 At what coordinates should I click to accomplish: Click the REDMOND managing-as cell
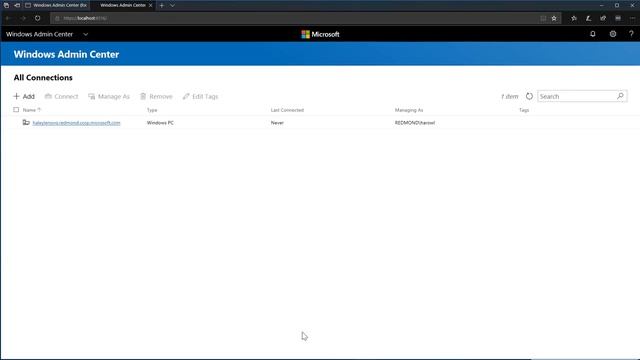[x=415, y=123]
